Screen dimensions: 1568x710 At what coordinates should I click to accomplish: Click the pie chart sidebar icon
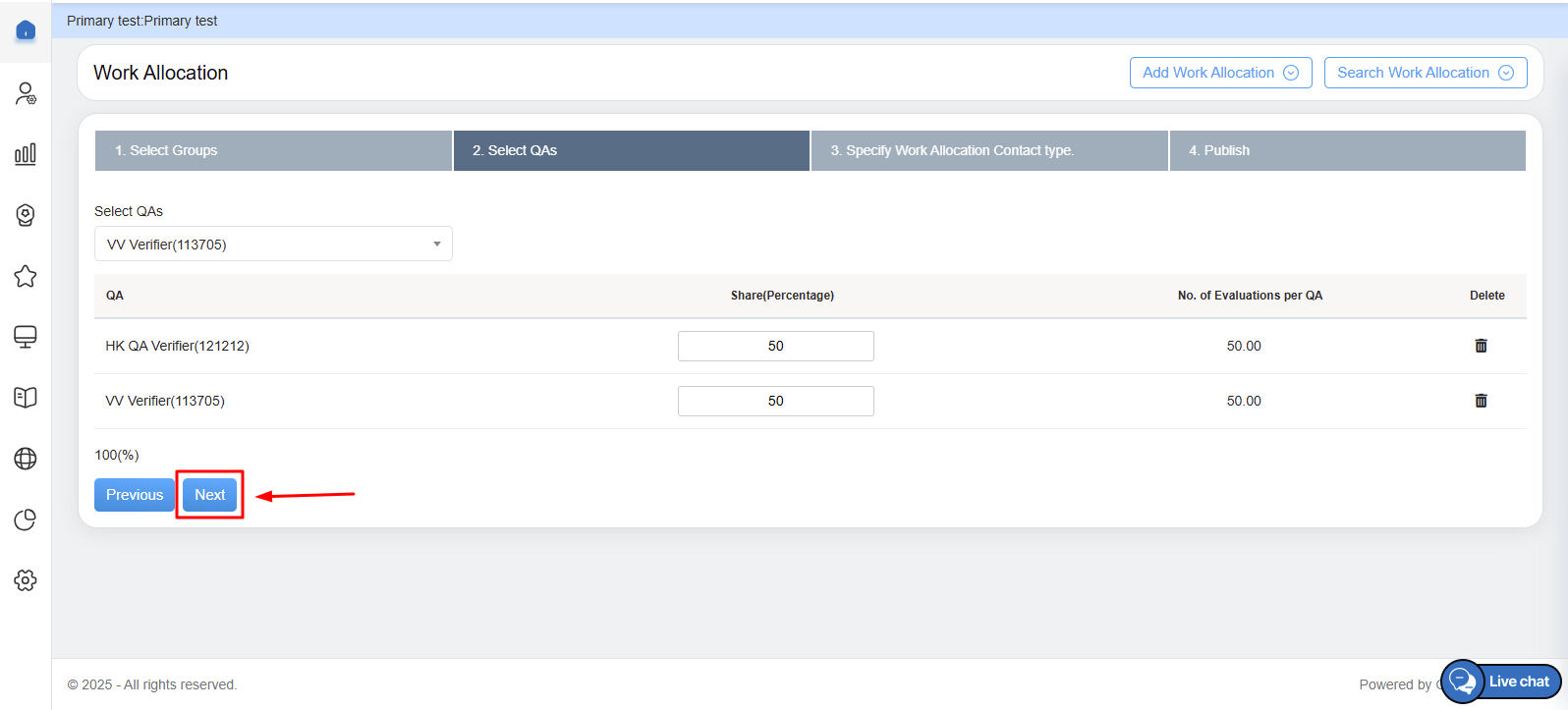click(26, 519)
